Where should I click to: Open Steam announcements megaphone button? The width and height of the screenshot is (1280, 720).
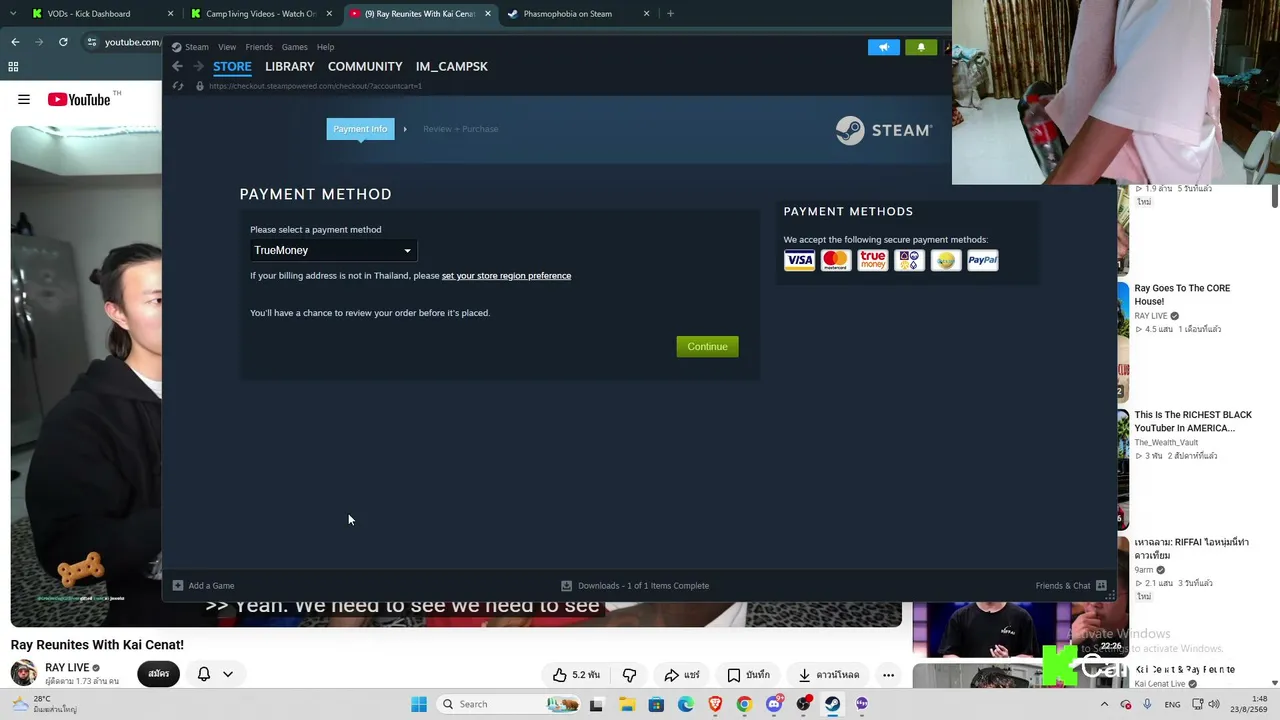pyautogui.click(x=884, y=47)
